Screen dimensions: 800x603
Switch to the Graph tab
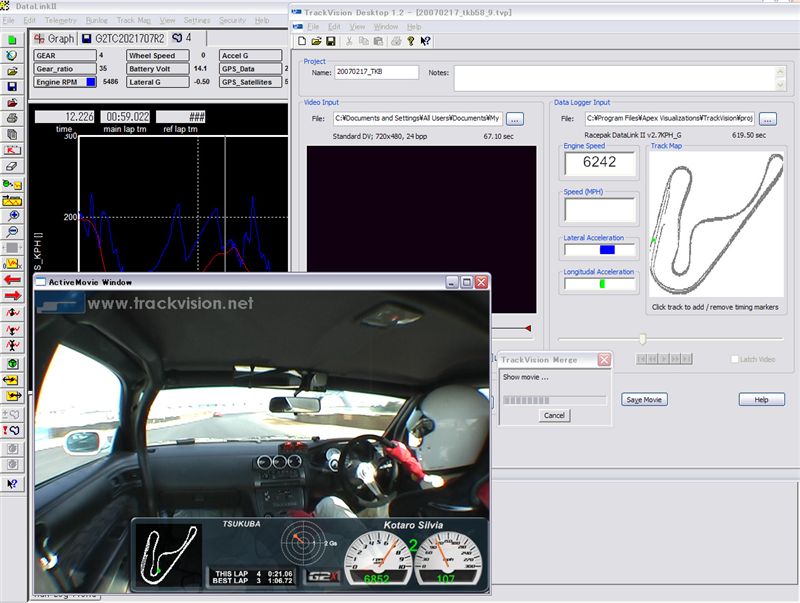55,38
